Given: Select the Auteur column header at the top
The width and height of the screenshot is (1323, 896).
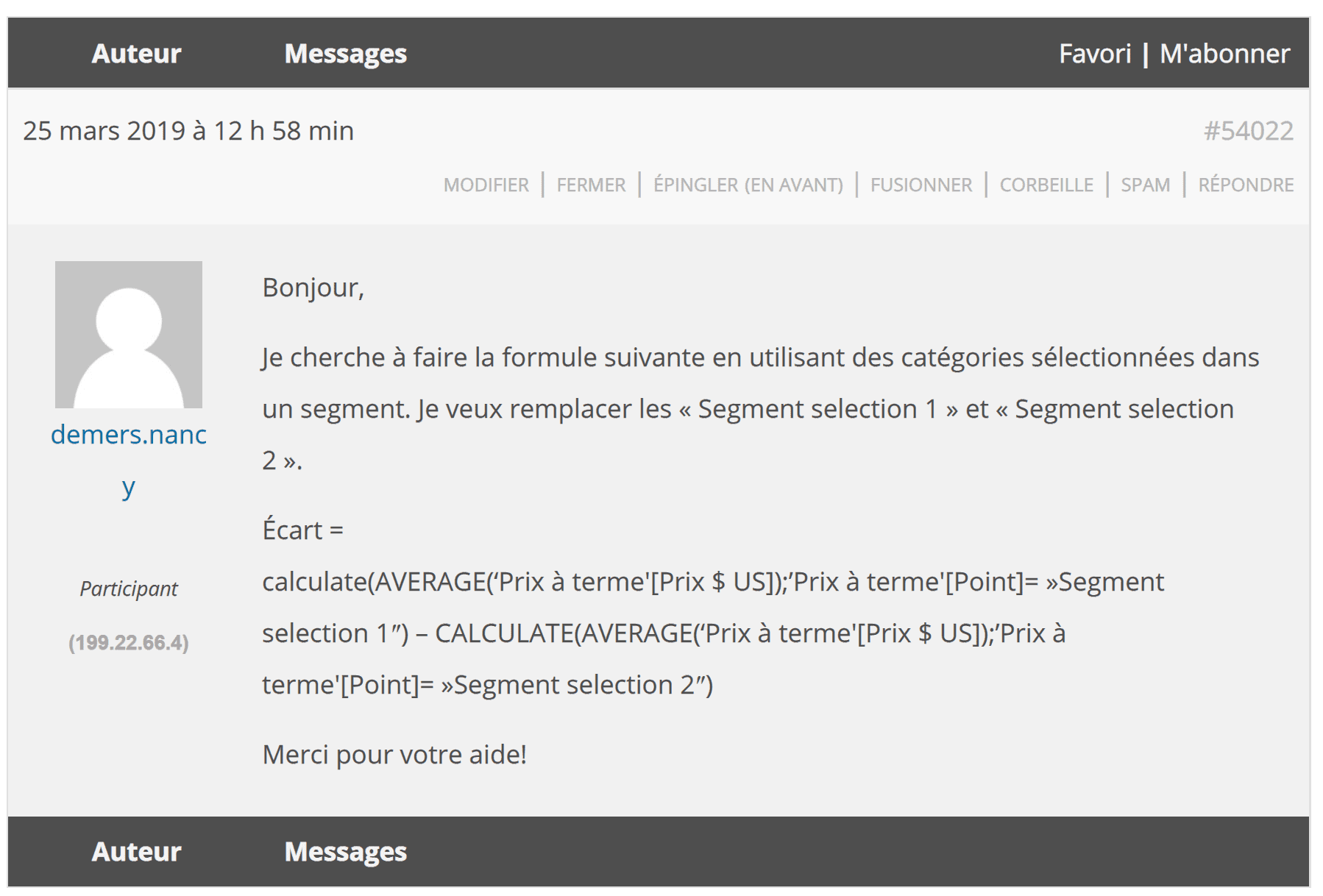Looking at the screenshot, I should click(137, 53).
